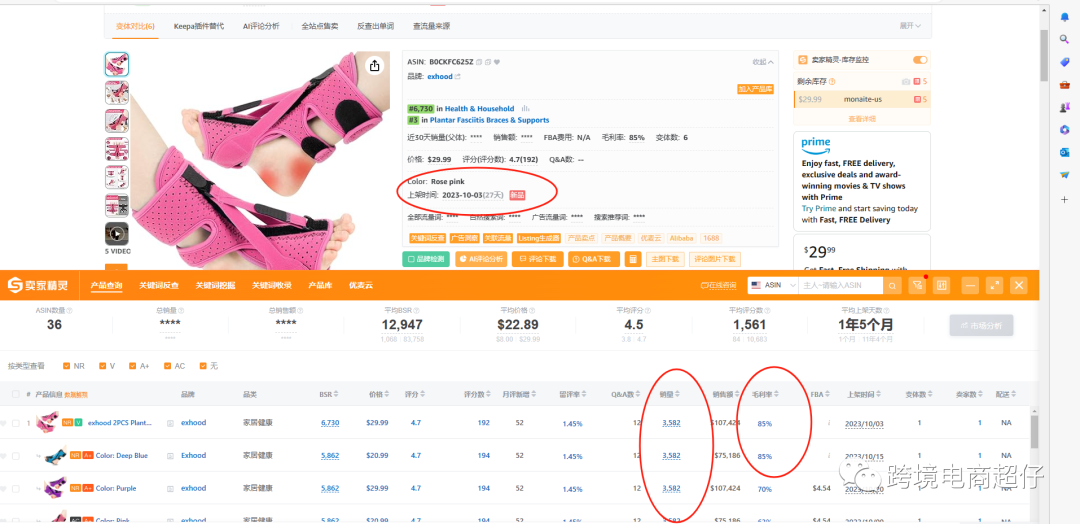Image resolution: width=1080 pixels, height=524 pixels.
Task: Open the 5 VIDEOS thumbnail
Action: click(x=116, y=234)
